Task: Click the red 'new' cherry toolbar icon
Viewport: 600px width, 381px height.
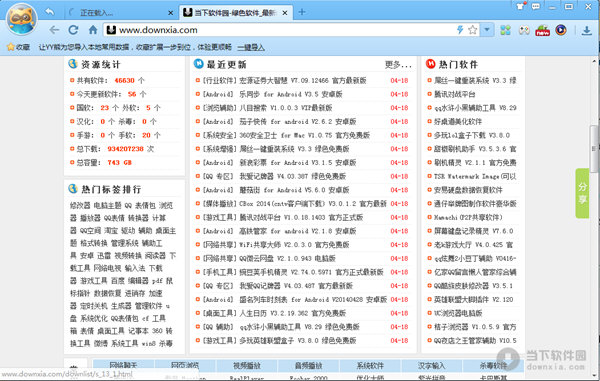Action: point(543,30)
